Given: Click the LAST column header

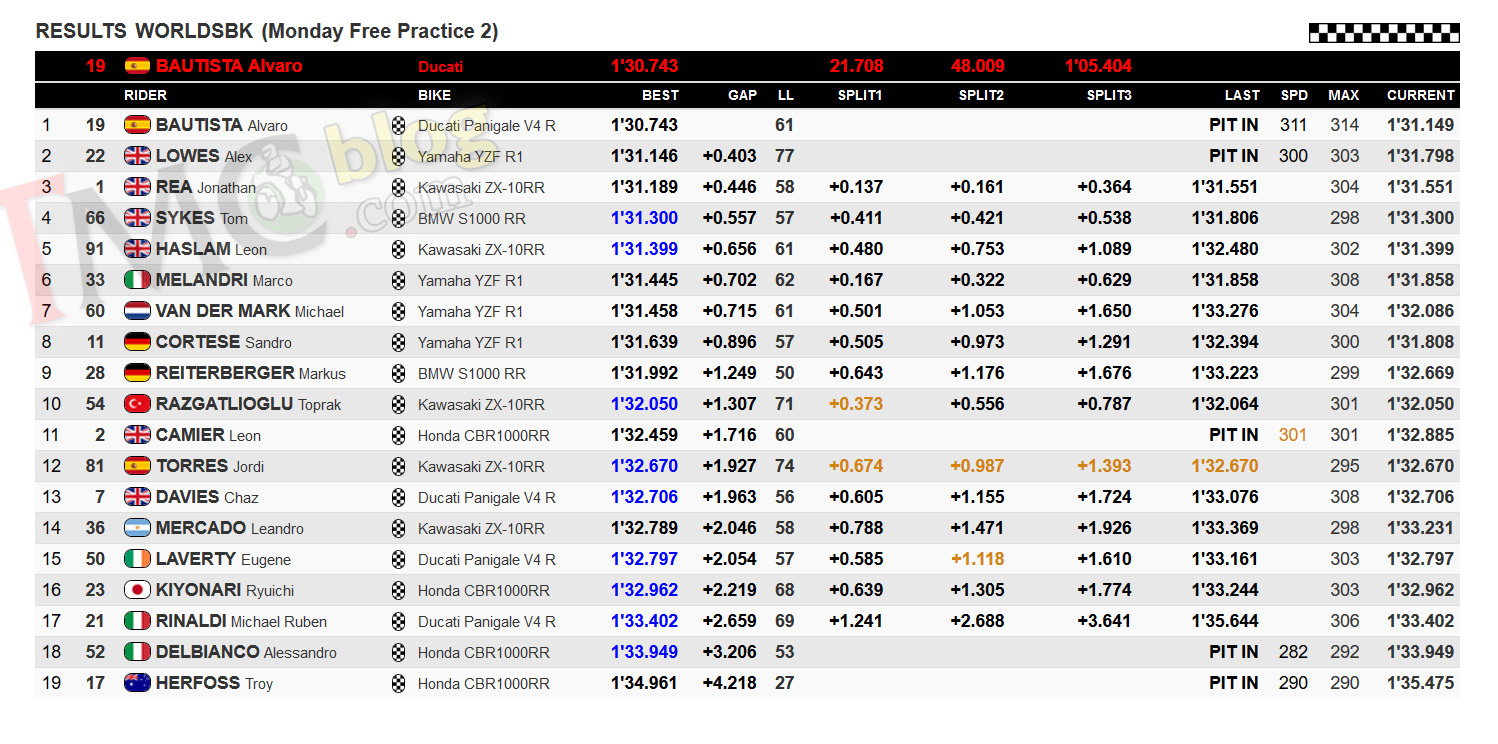Looking at the screenshot, I should tap(1242, 95).
